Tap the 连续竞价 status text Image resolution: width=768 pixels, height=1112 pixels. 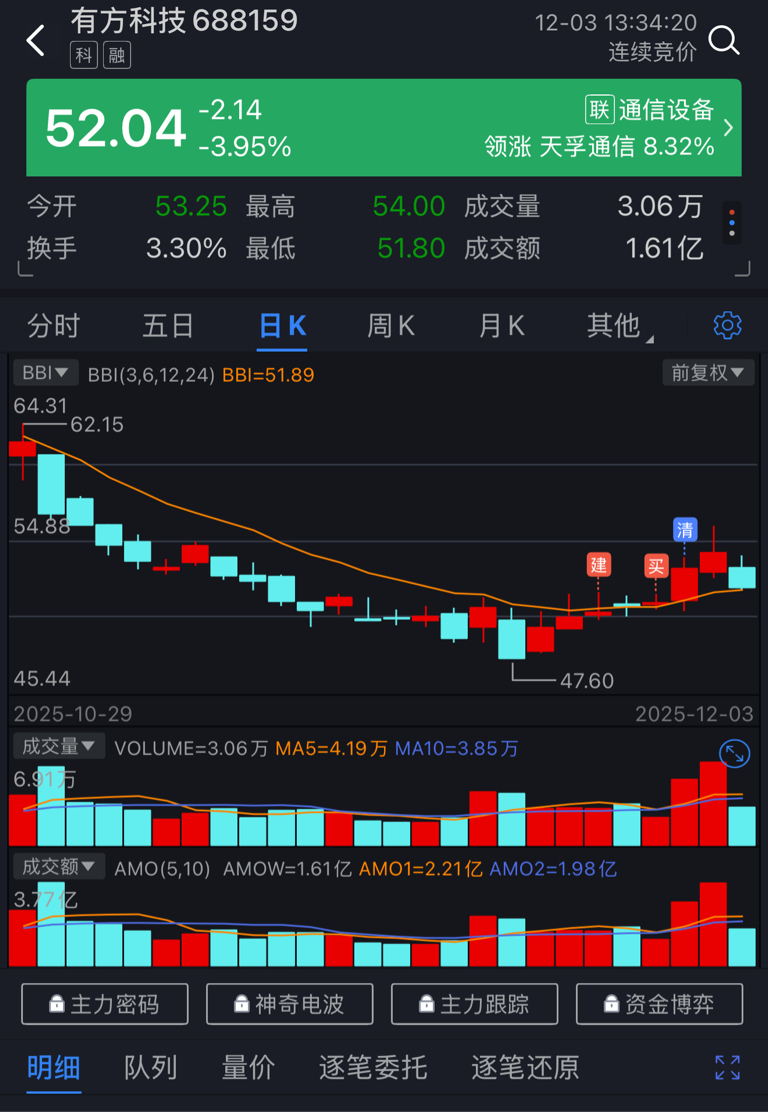point(652,52)
